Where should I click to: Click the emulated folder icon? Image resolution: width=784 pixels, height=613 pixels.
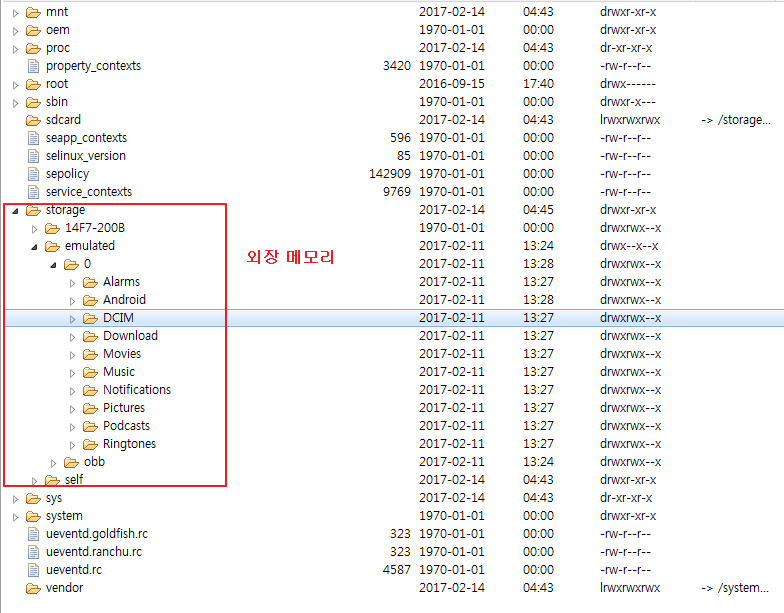(x=52, y=246)
